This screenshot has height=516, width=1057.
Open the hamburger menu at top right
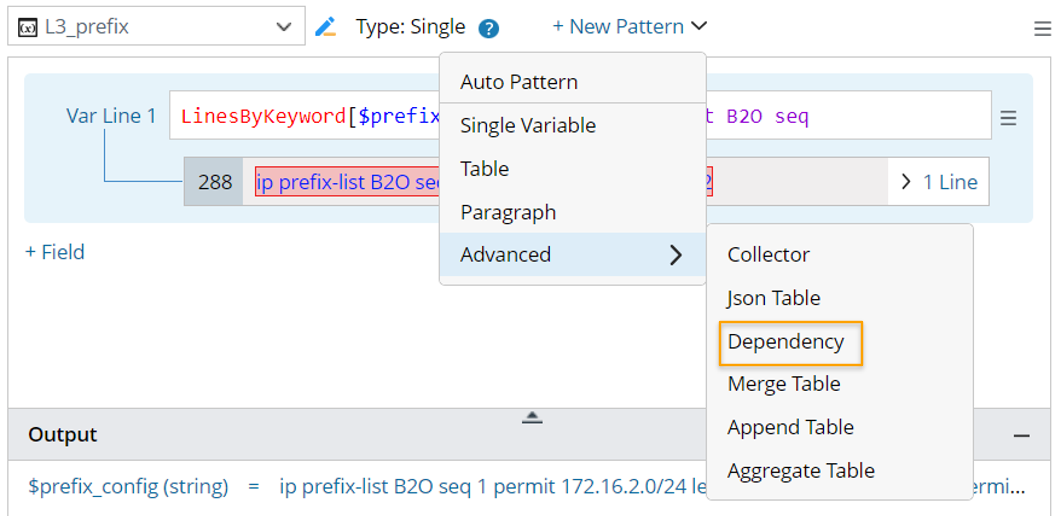point(1042,28)
